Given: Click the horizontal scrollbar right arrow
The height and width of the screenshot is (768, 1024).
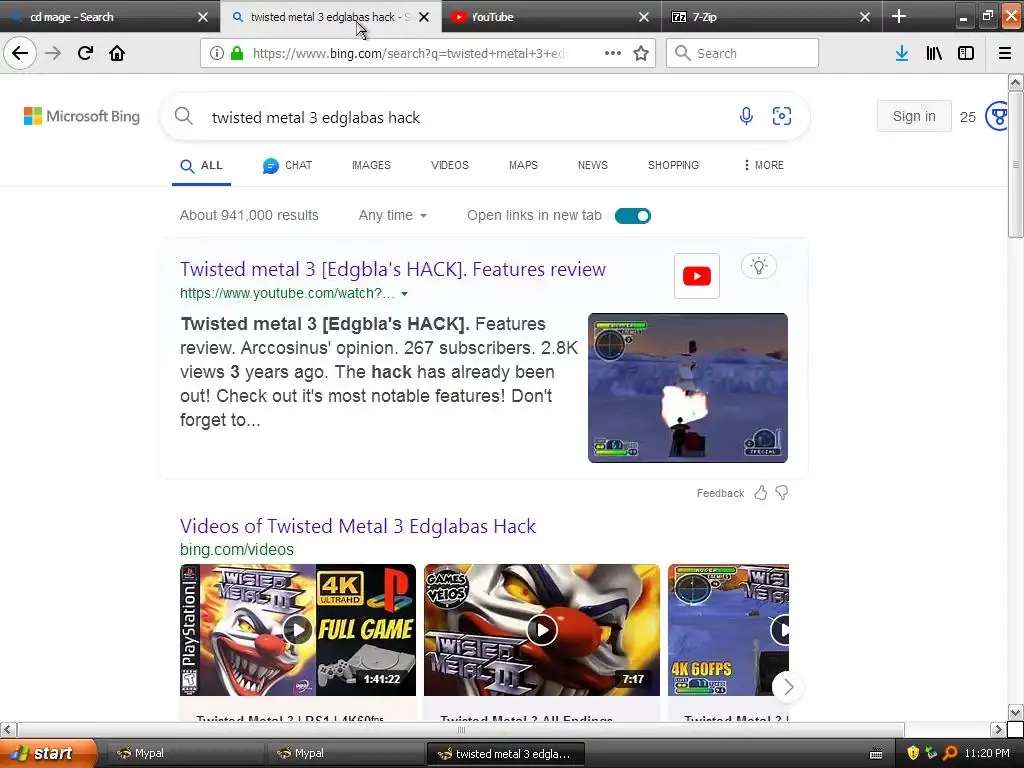Looking at the screenshot, I should tap(997, 729).
